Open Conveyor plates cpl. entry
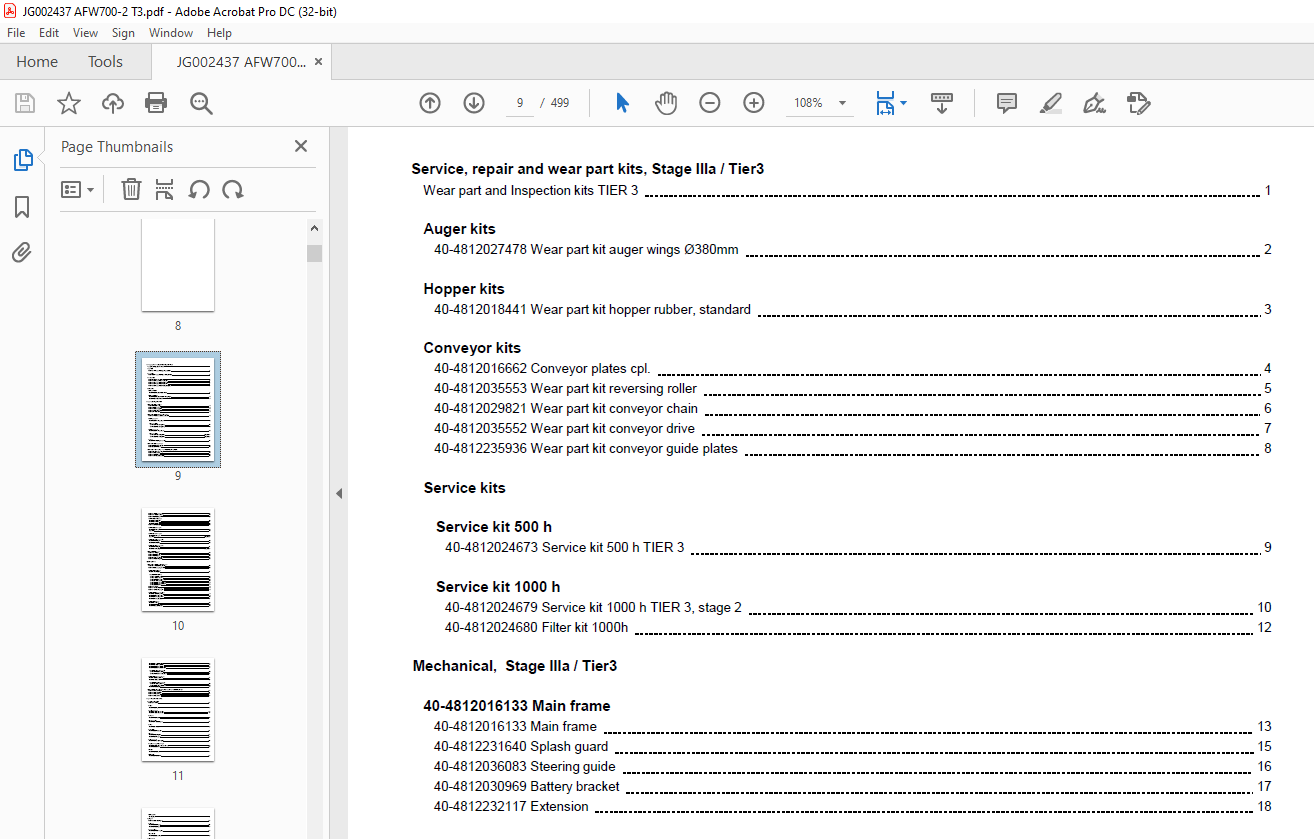Viewport: 1314px width, 839px height. click(852, 369)
